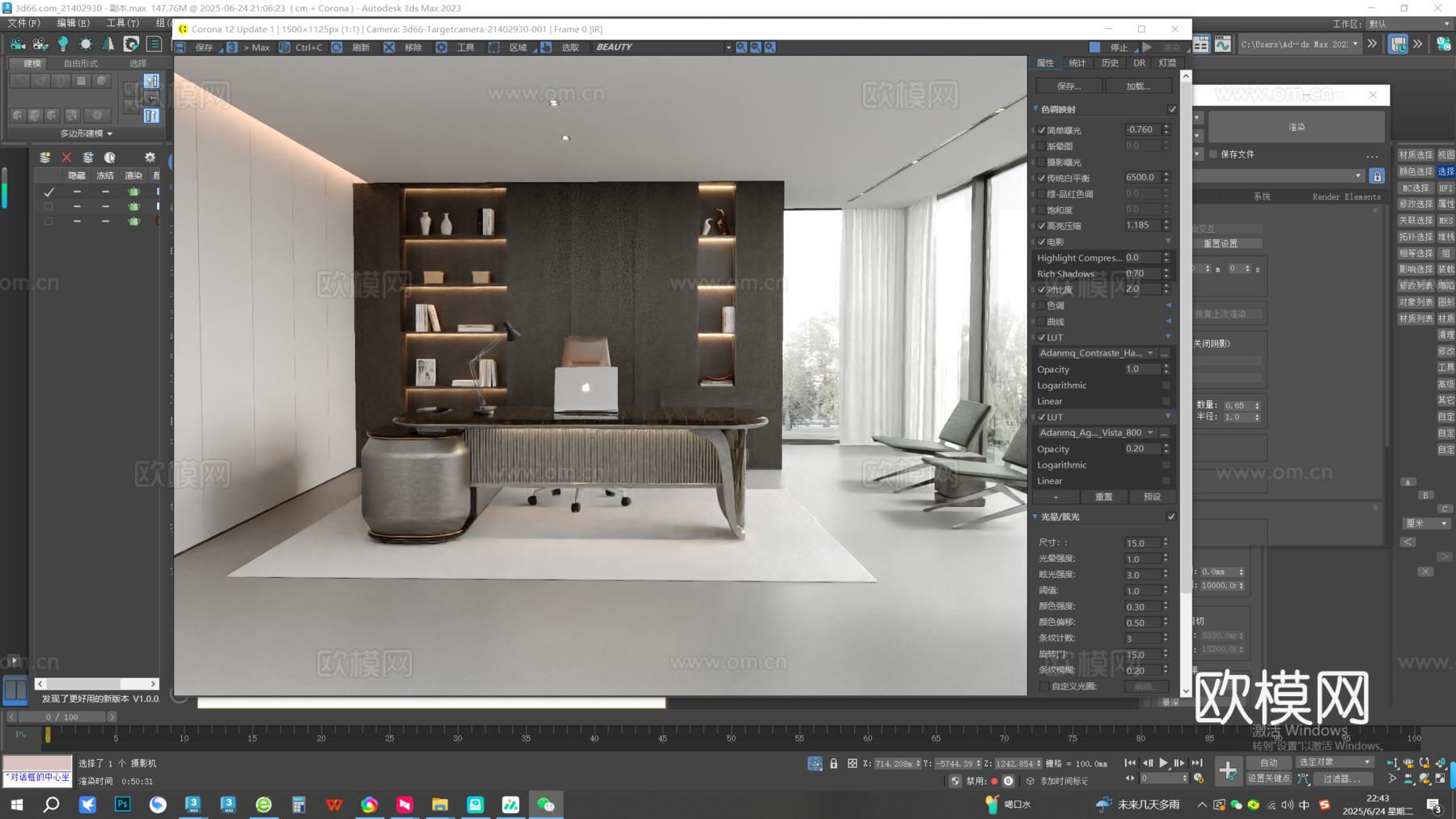The width and height of the screenshot is (1456, 819).
Task: Zoom in using first magnifier icon in VFB
Action: coord(741,48)
